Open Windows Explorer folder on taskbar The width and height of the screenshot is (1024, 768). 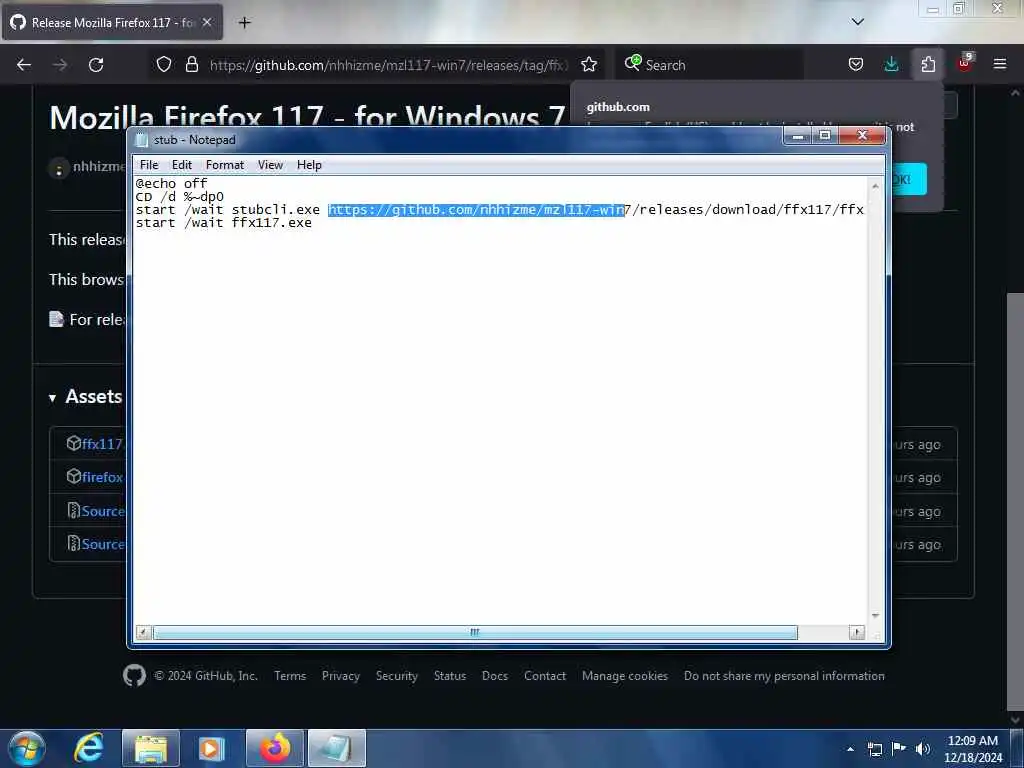click(151, 748)
